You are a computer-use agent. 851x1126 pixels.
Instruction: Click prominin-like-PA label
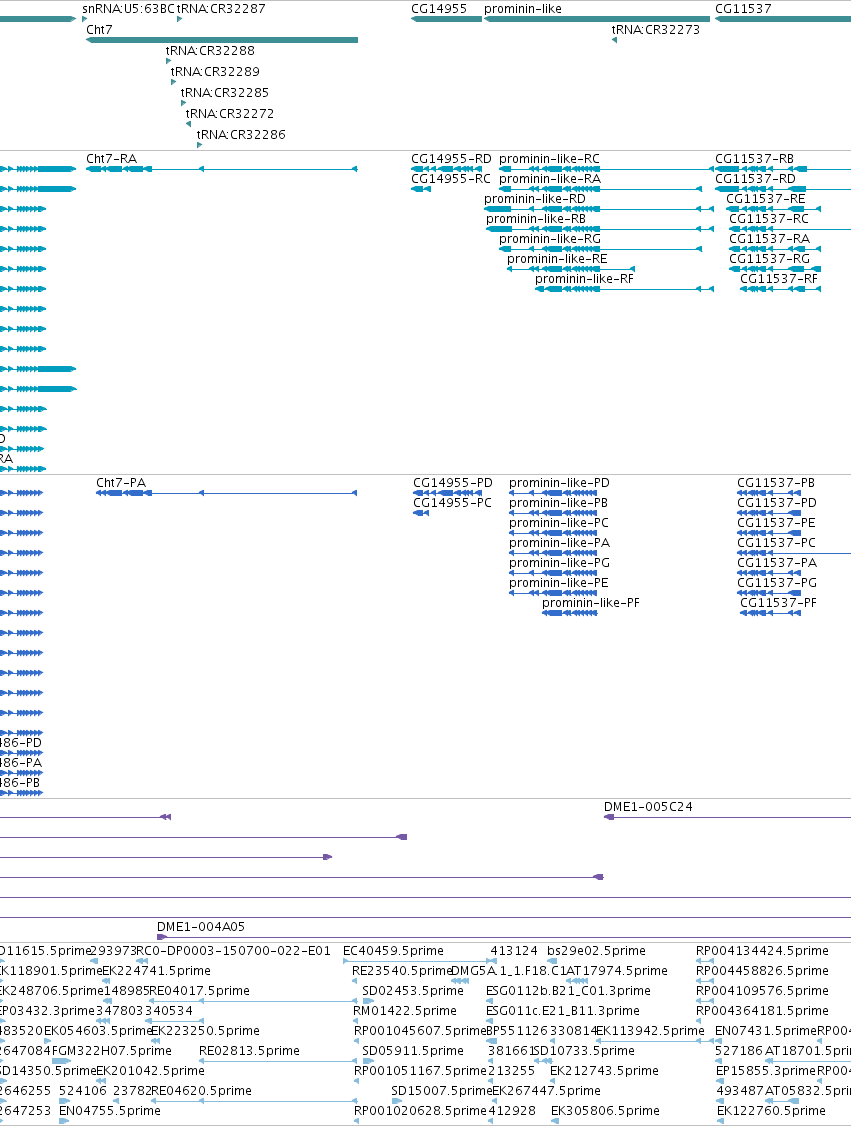point(559,543)
